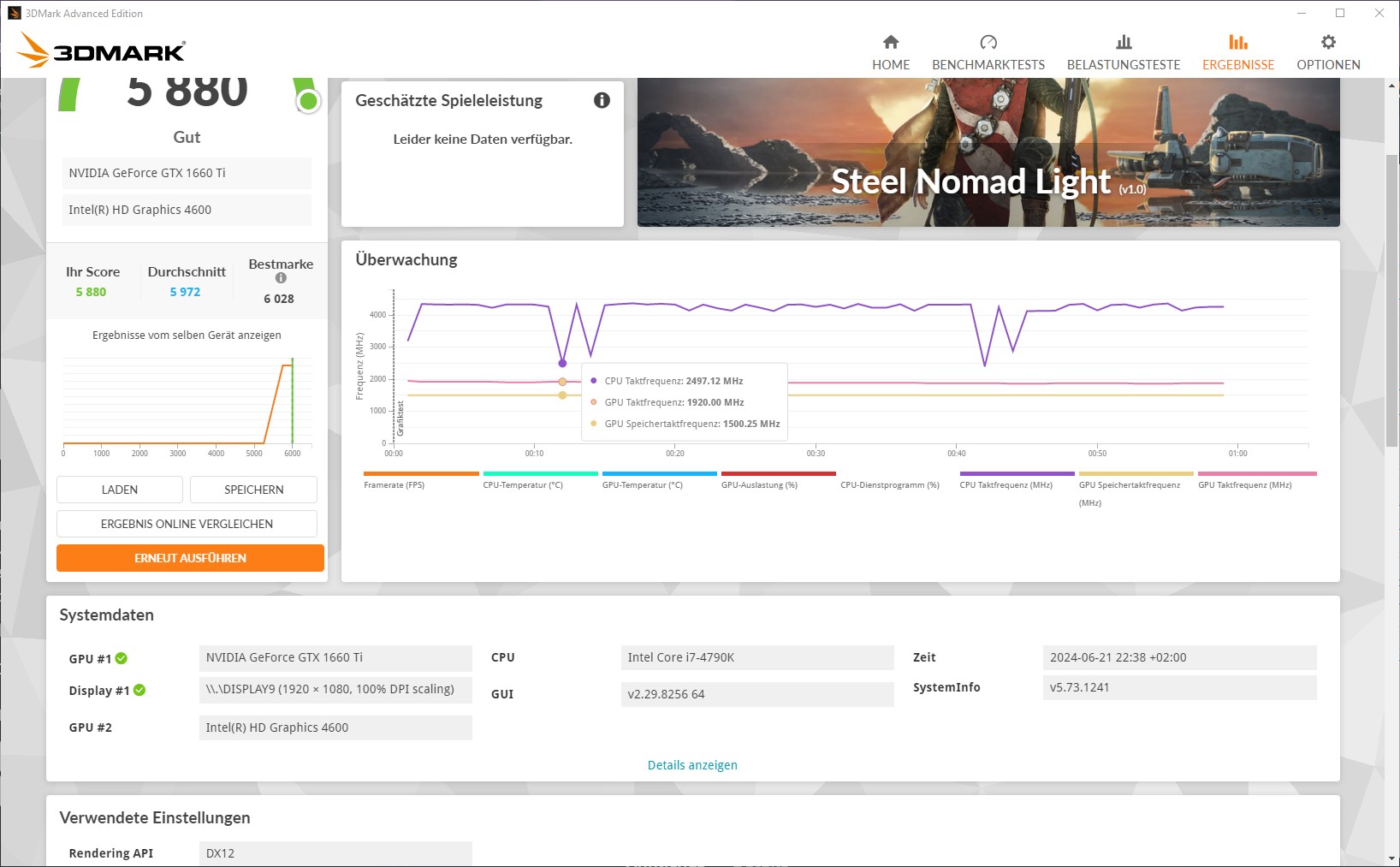Click green check next to GPU #1
The width and height of the screenshot is (1400, 867).
122,658
